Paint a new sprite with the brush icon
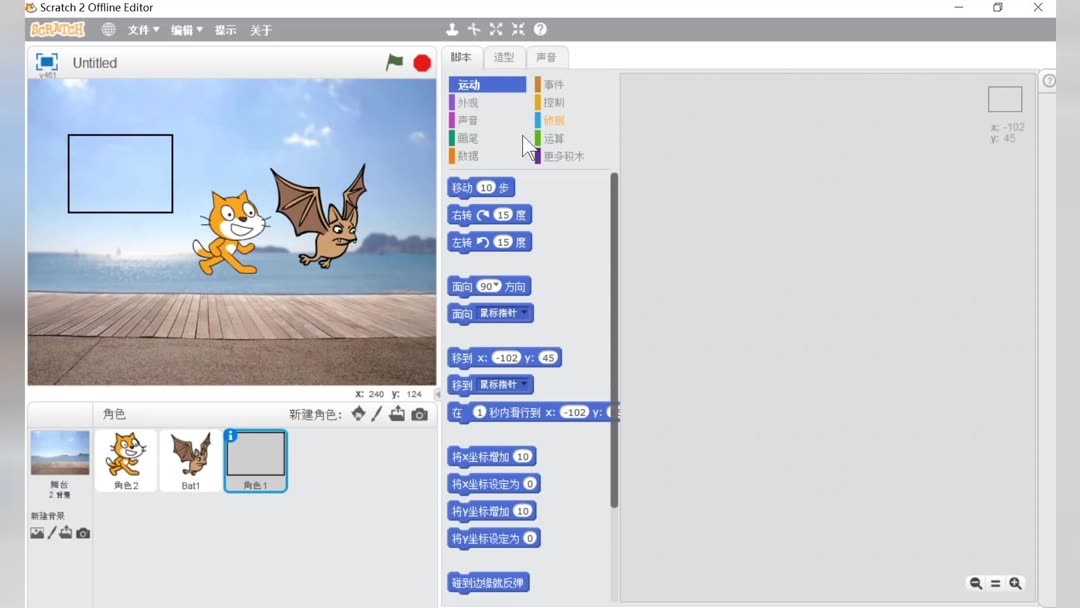 pos(377,413)
